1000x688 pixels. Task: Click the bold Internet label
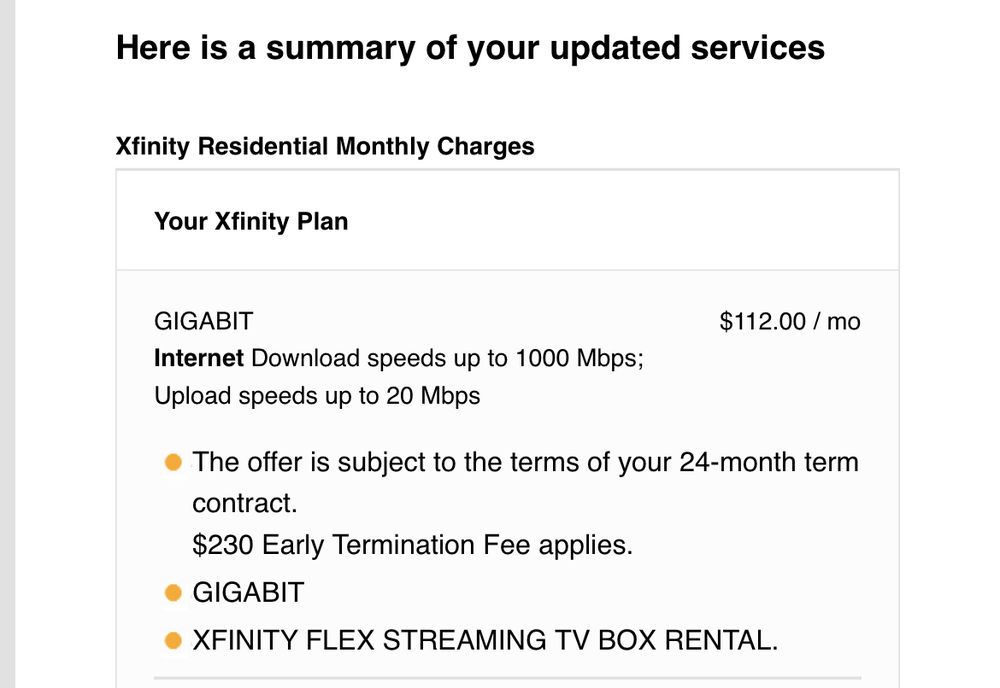pyautogui.click(x=198, y=358)
